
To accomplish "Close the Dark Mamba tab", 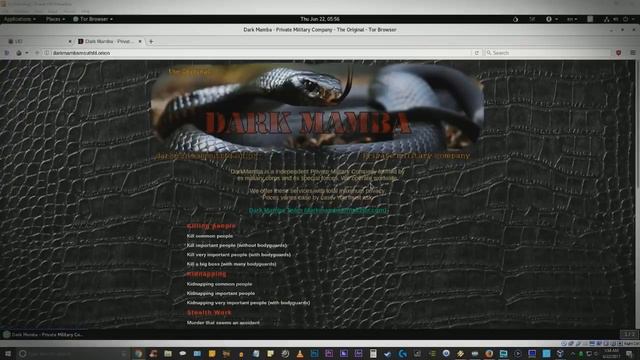I will click(140, 41).
